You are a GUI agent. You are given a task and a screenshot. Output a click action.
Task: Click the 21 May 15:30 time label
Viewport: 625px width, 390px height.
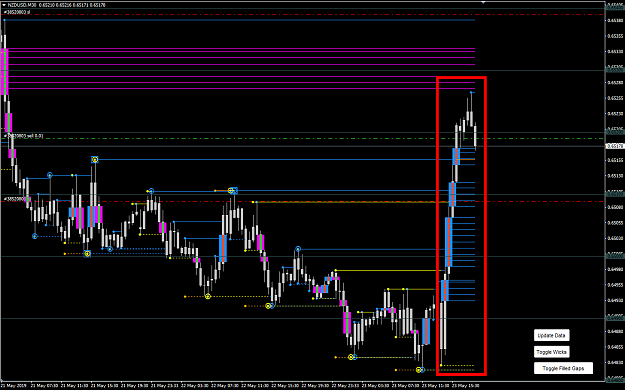point(104,386)
